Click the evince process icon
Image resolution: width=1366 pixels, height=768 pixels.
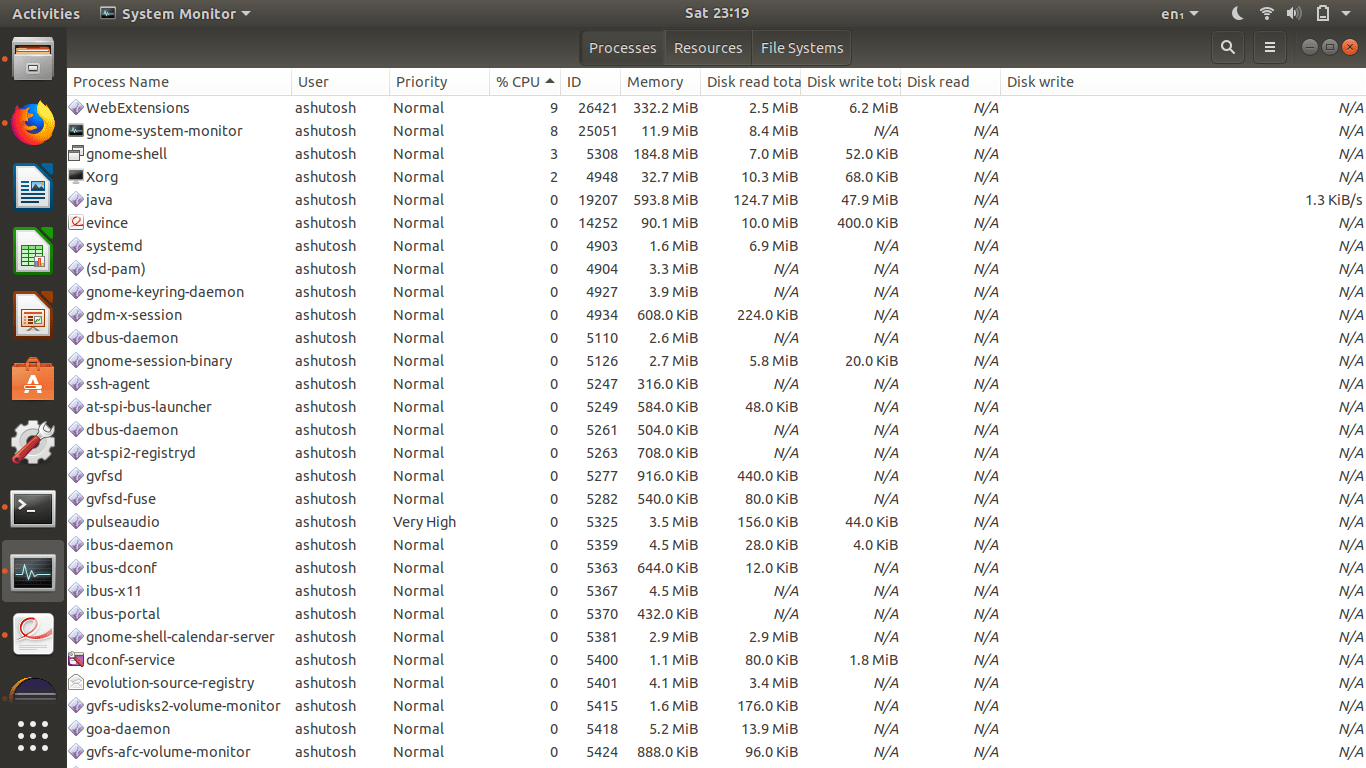(76, 222)
